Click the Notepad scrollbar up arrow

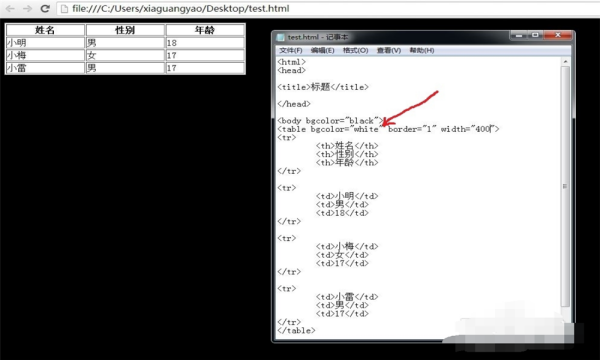tap(565, 62)
